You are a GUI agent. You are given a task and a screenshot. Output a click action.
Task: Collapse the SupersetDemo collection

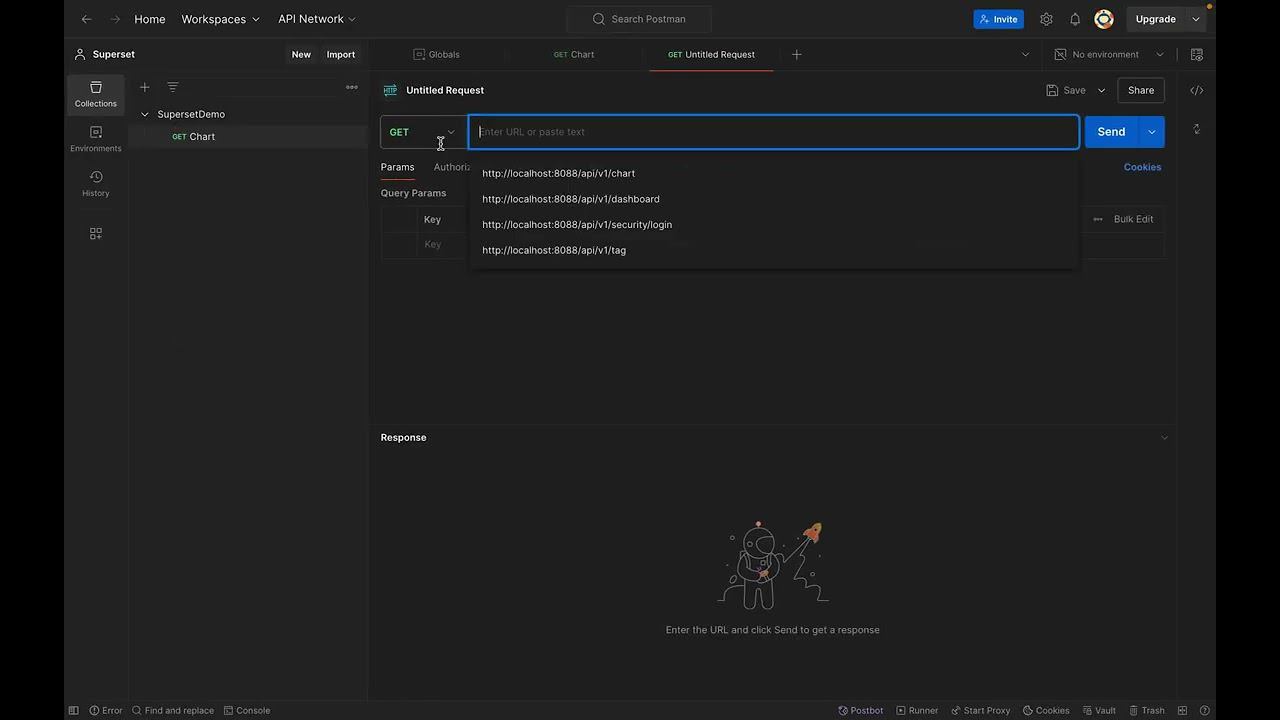[145, 114]
